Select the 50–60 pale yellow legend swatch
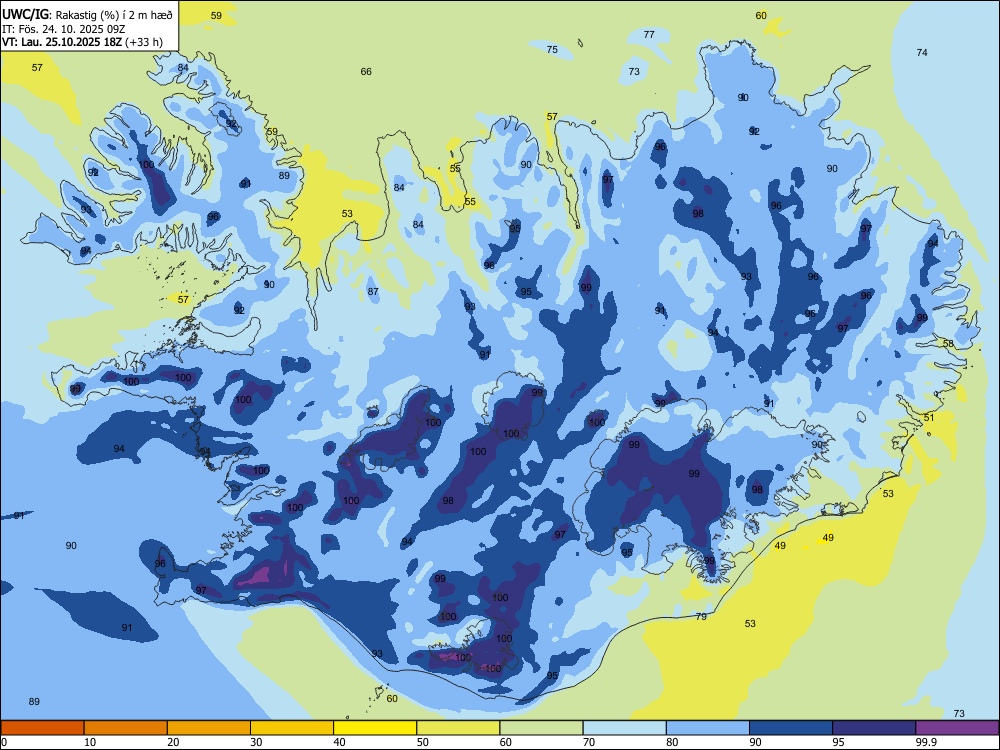This screenshot has height=750, width=1000. [458, 728]
